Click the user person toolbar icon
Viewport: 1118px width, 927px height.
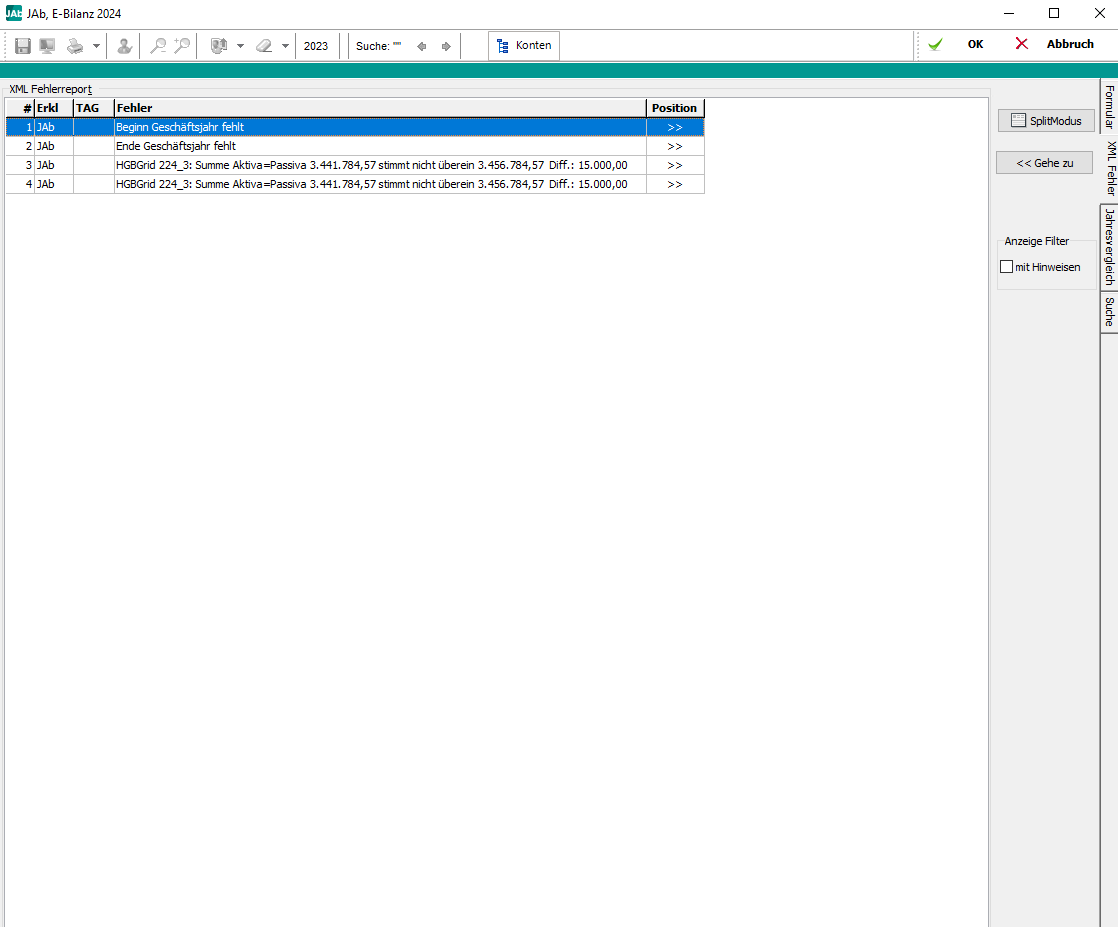[124, 46]
